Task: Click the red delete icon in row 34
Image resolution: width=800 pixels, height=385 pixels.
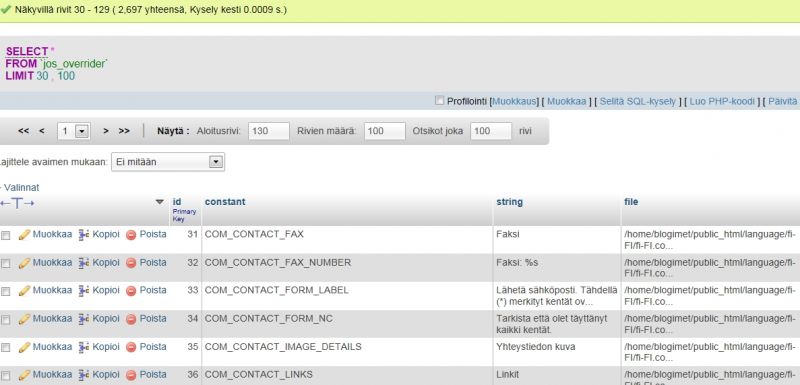Action: [x=131, y=319]
